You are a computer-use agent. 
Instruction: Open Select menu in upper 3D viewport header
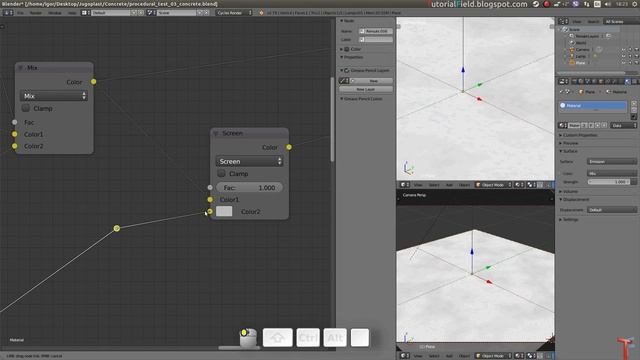434,185
